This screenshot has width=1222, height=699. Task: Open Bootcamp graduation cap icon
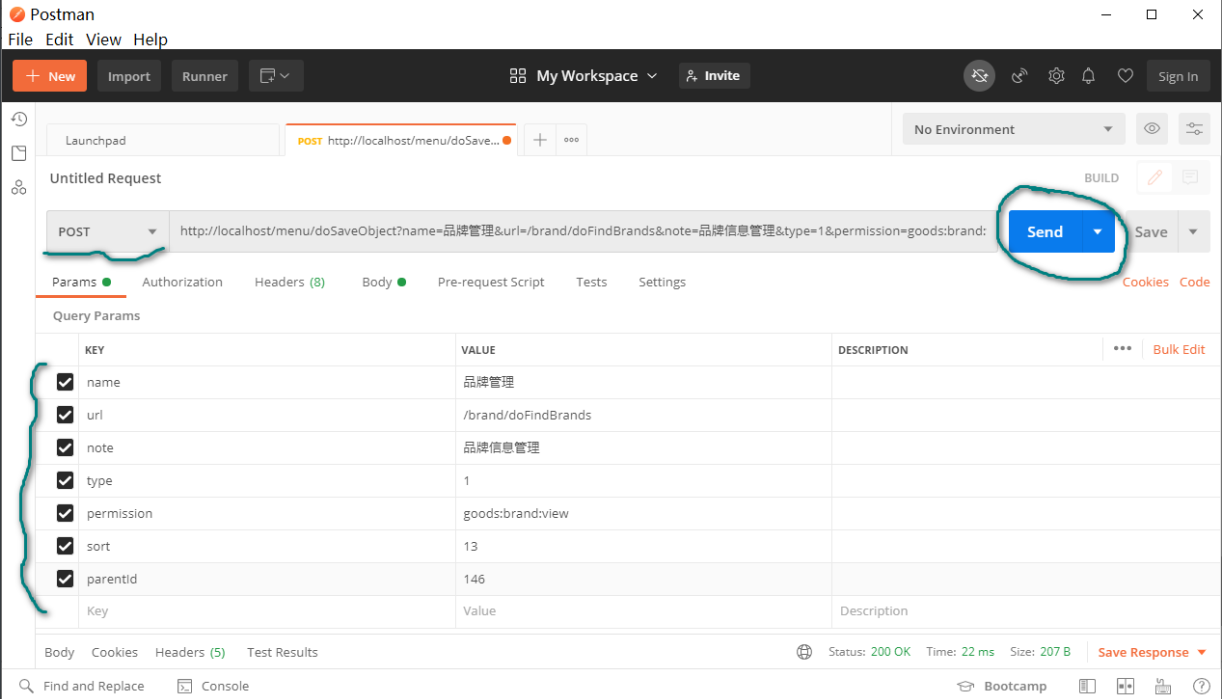[x=966, y=686]
